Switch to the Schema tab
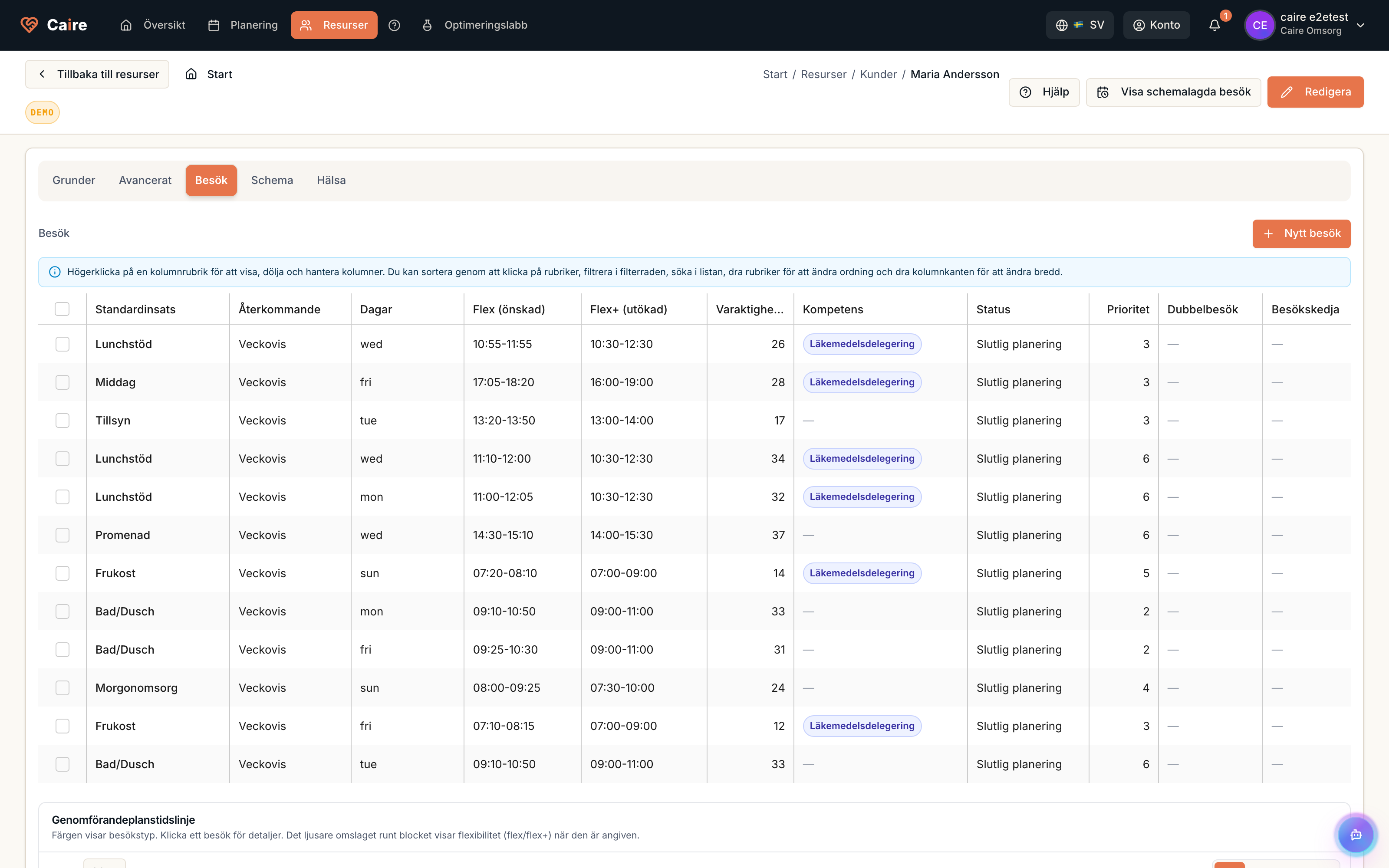The height and width of the screenshot is (868, 1389). (x=272, y=180)
